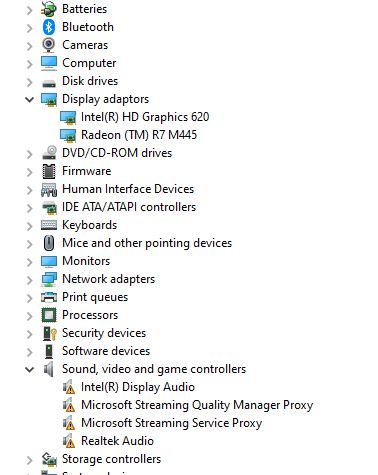The height and width of the screenshot is (475, 378).
Task: Collapse the Display adaptors category
Action: [30, 99]
